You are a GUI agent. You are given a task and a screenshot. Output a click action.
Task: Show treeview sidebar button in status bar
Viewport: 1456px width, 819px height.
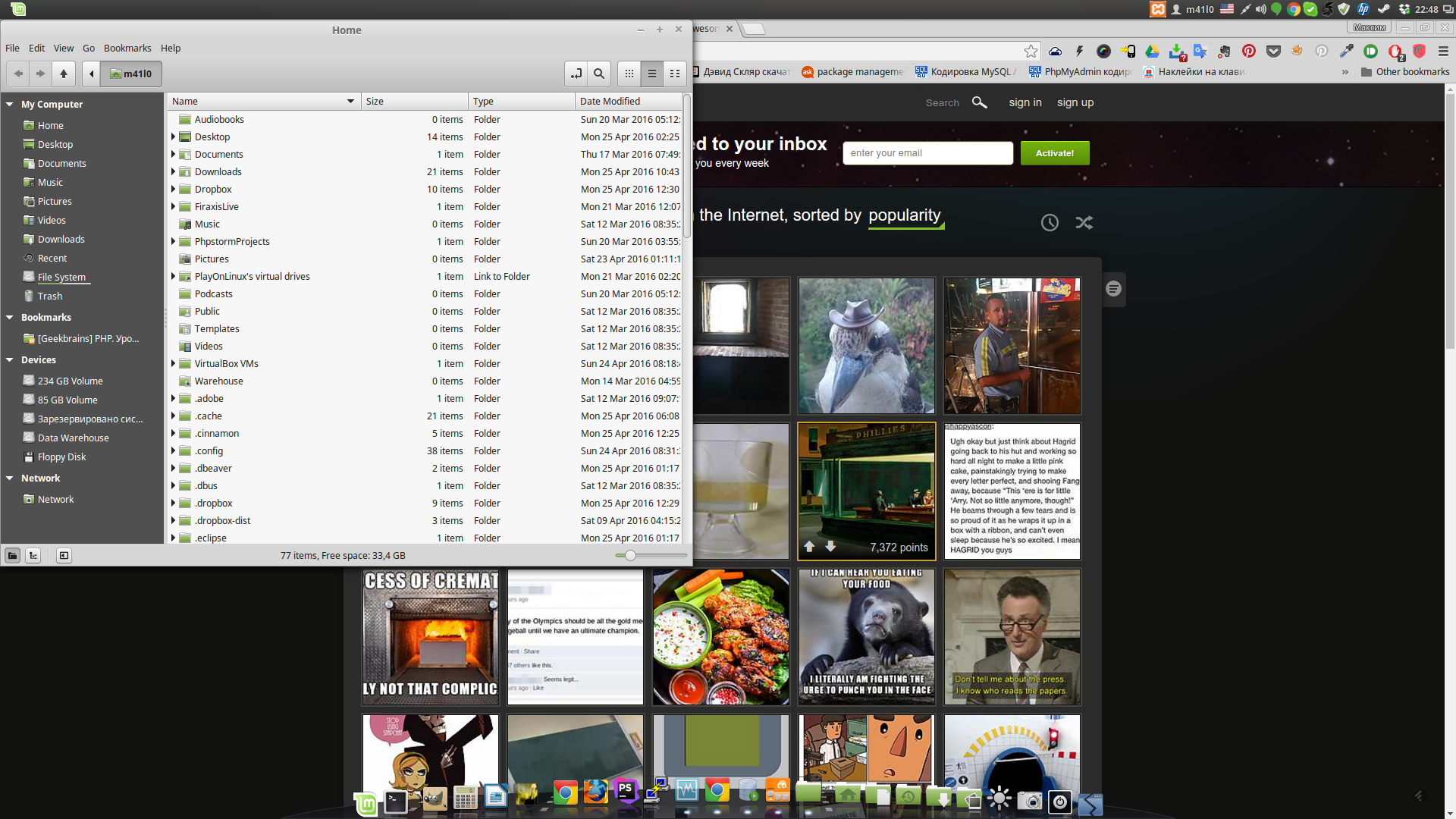[33, 556]
